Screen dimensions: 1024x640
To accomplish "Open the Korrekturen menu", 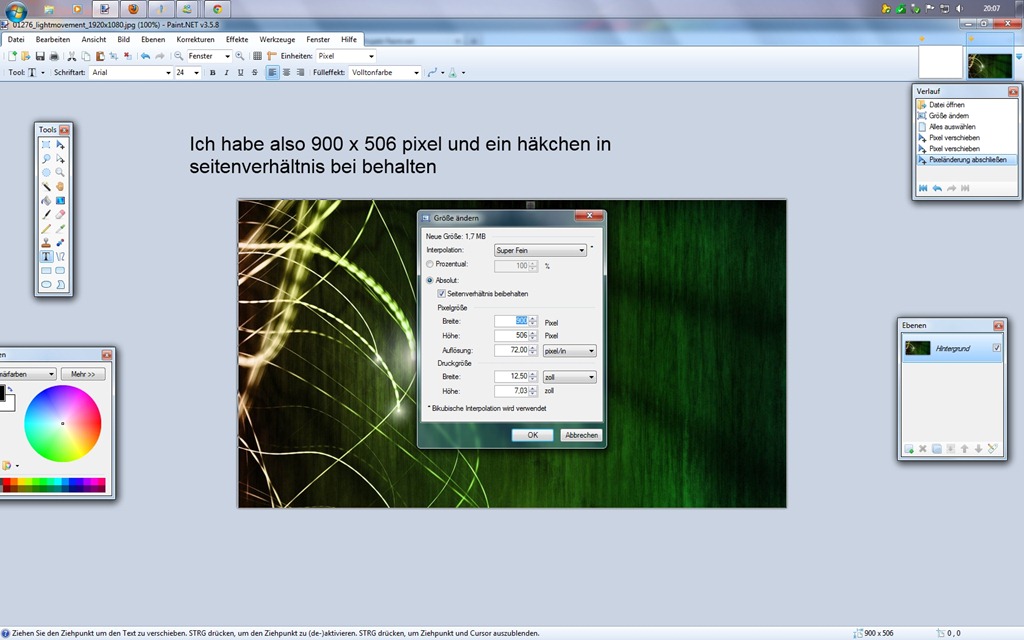I will [195, 39].
